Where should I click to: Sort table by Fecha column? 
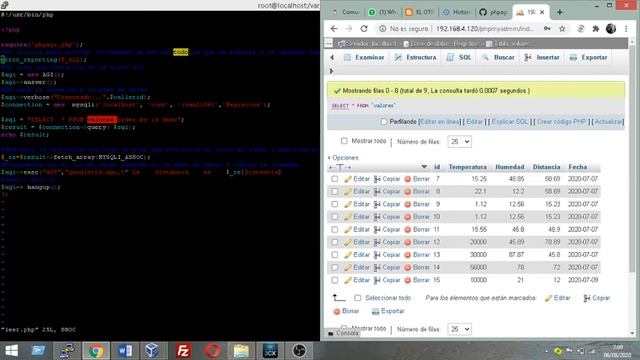tap(578, 167)
